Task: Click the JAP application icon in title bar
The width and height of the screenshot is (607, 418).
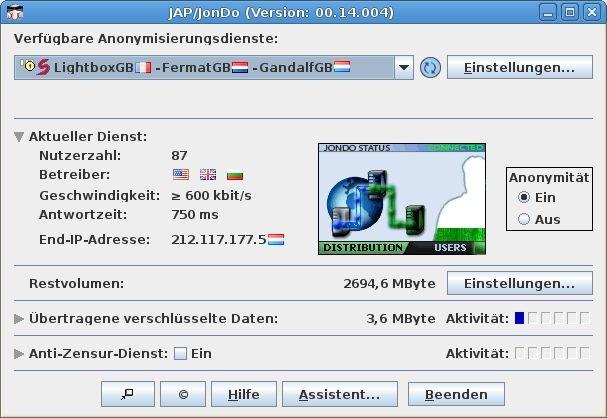Action: point(15,12)
